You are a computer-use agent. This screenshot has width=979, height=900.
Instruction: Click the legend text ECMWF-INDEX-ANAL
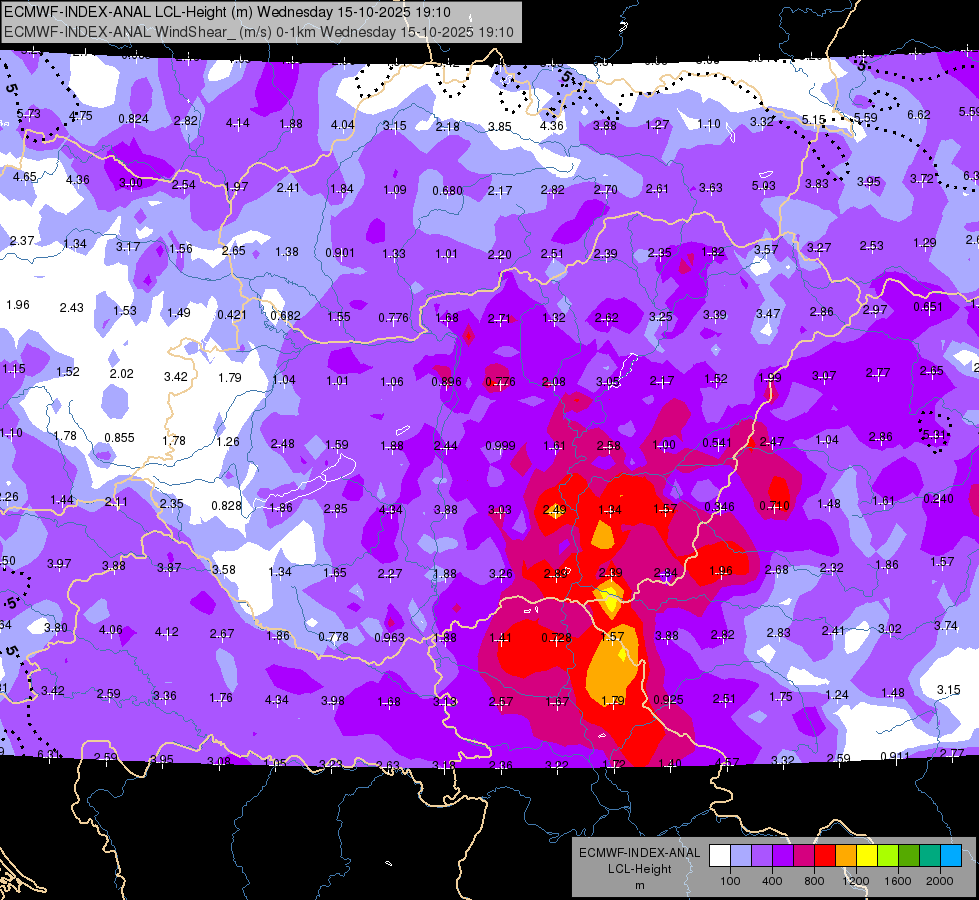[x=639, y=853]
